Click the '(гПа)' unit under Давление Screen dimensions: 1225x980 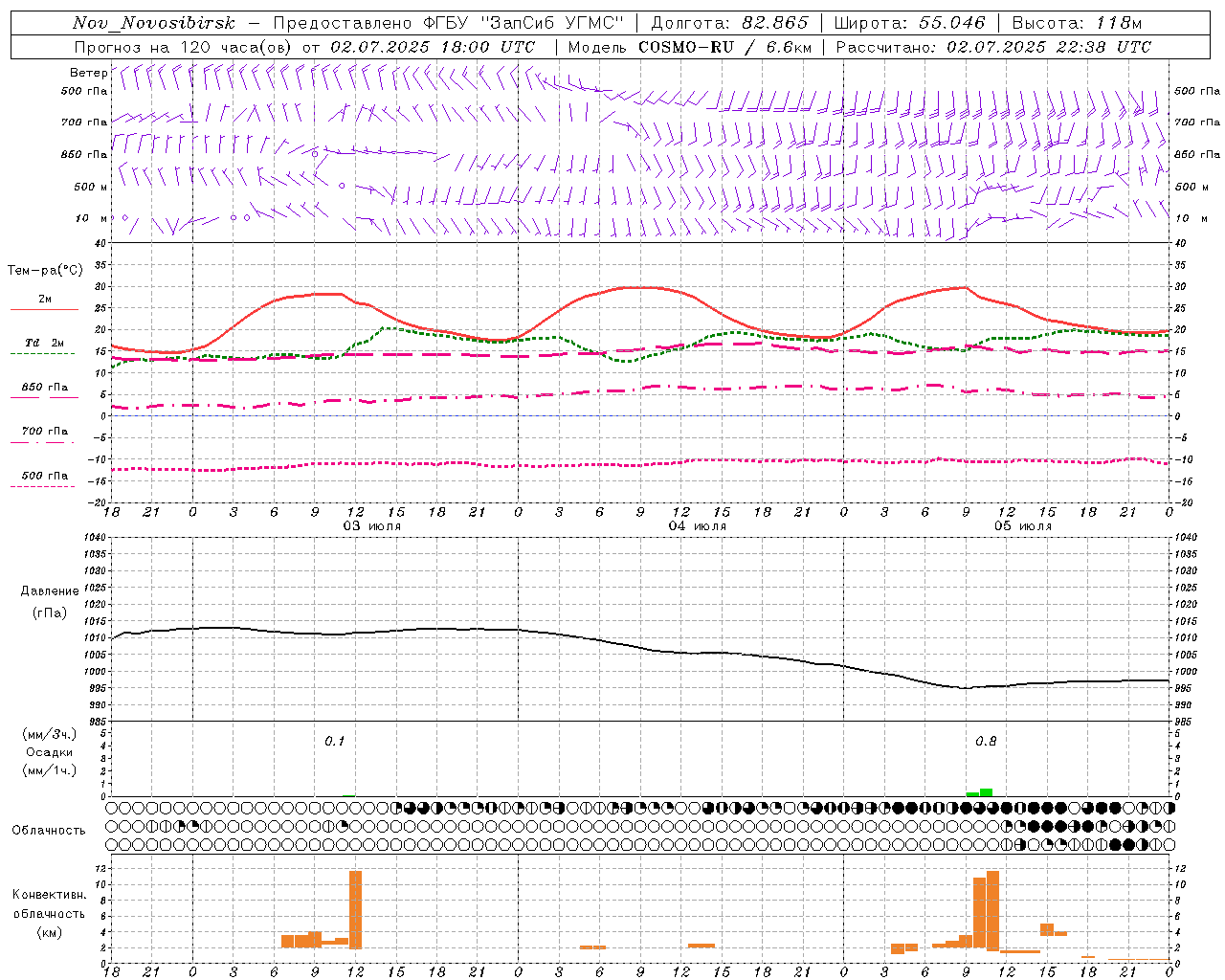(50, 613)
